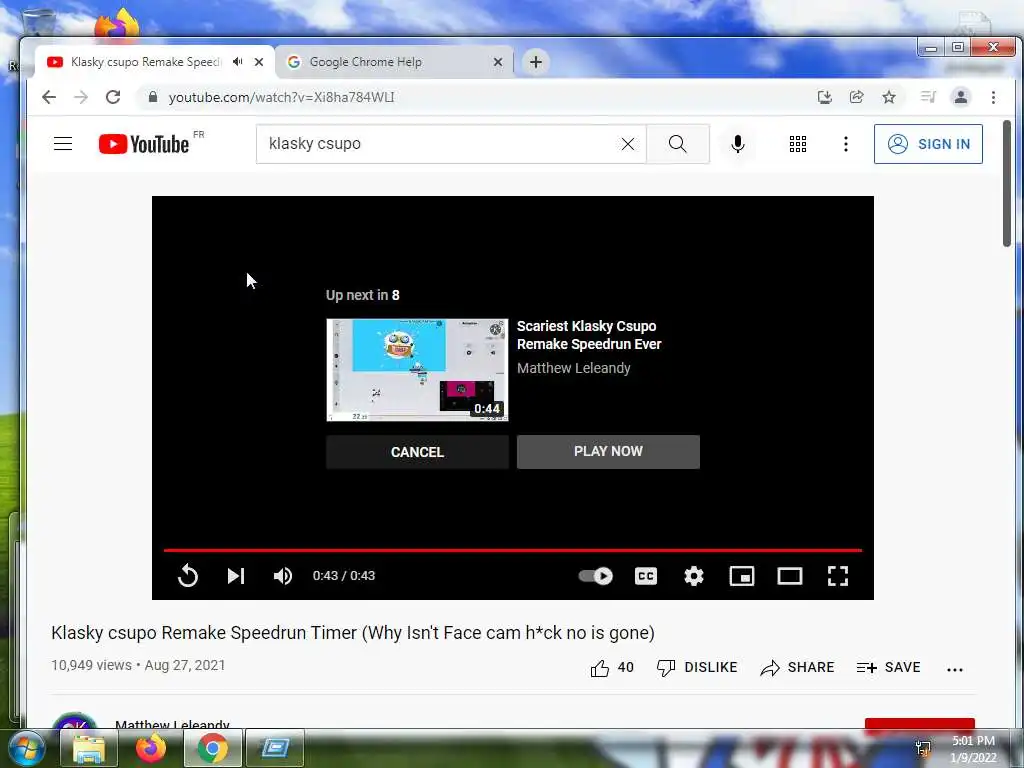Share the video via SHARE
Image resolution: width=1024 pixels, height=768 pixels.
coord(797,667)
